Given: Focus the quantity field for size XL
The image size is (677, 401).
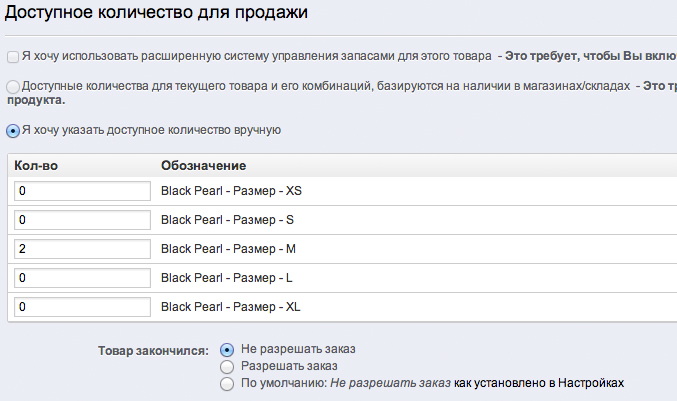Looking at the screenshot, I should click(82, 306).
